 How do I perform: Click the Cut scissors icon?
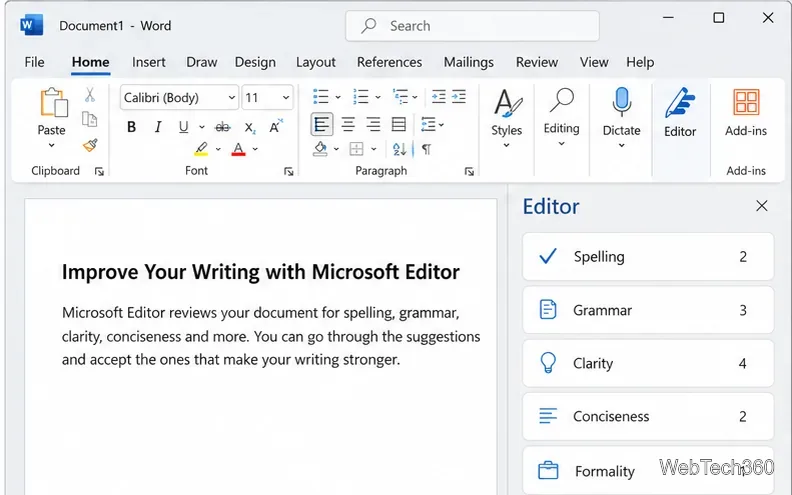coord(90,94)
